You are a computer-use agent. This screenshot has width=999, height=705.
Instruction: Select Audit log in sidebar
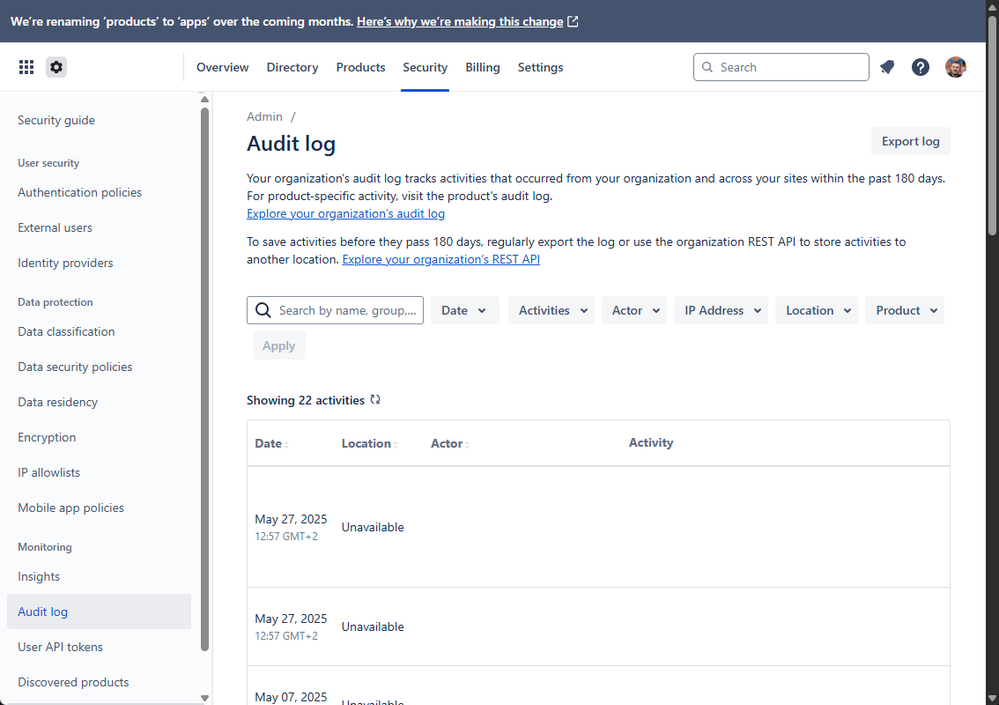tap(99, 611)
